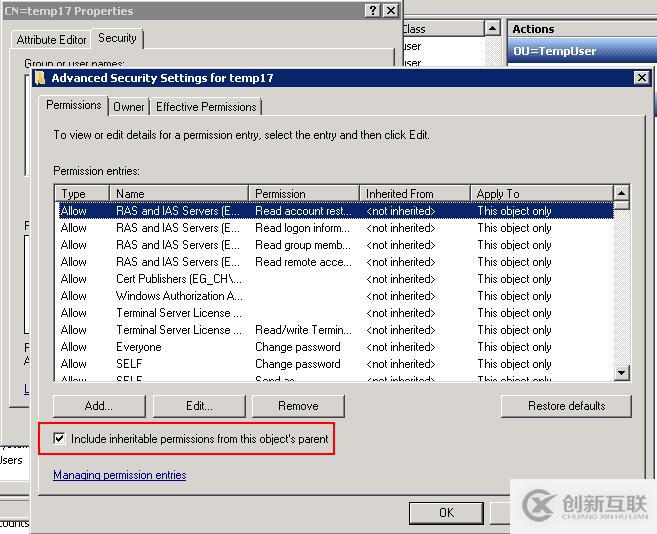Click the Add... button
The height and width of the screenshot is (534, 657).
coord(99,406)
